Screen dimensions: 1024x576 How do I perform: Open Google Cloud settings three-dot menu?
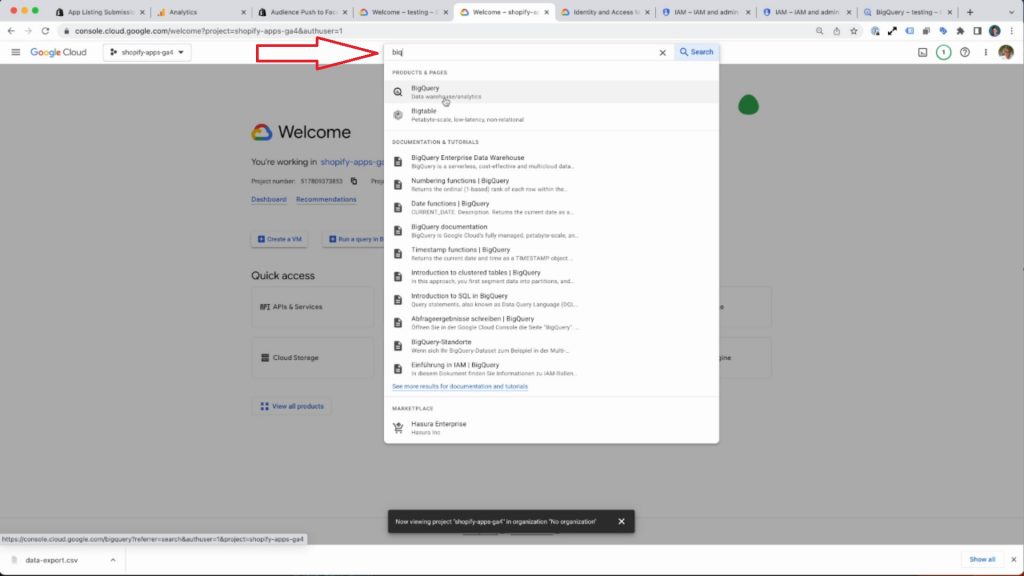coord(985,52)
